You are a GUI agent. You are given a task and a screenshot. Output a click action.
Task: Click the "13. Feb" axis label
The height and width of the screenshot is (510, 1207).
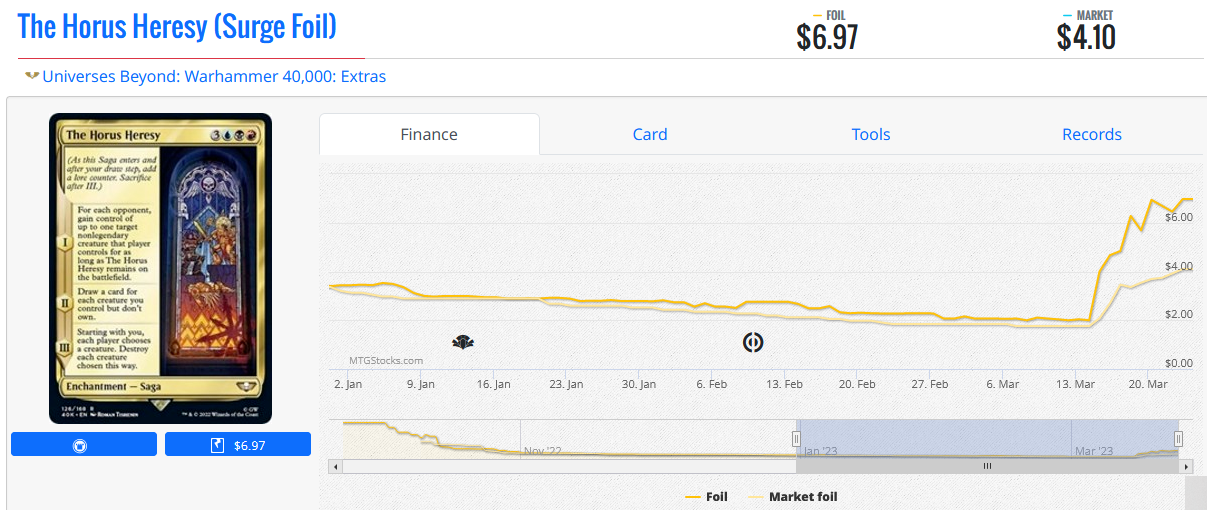pyautogui.click(x=784, y=384)
